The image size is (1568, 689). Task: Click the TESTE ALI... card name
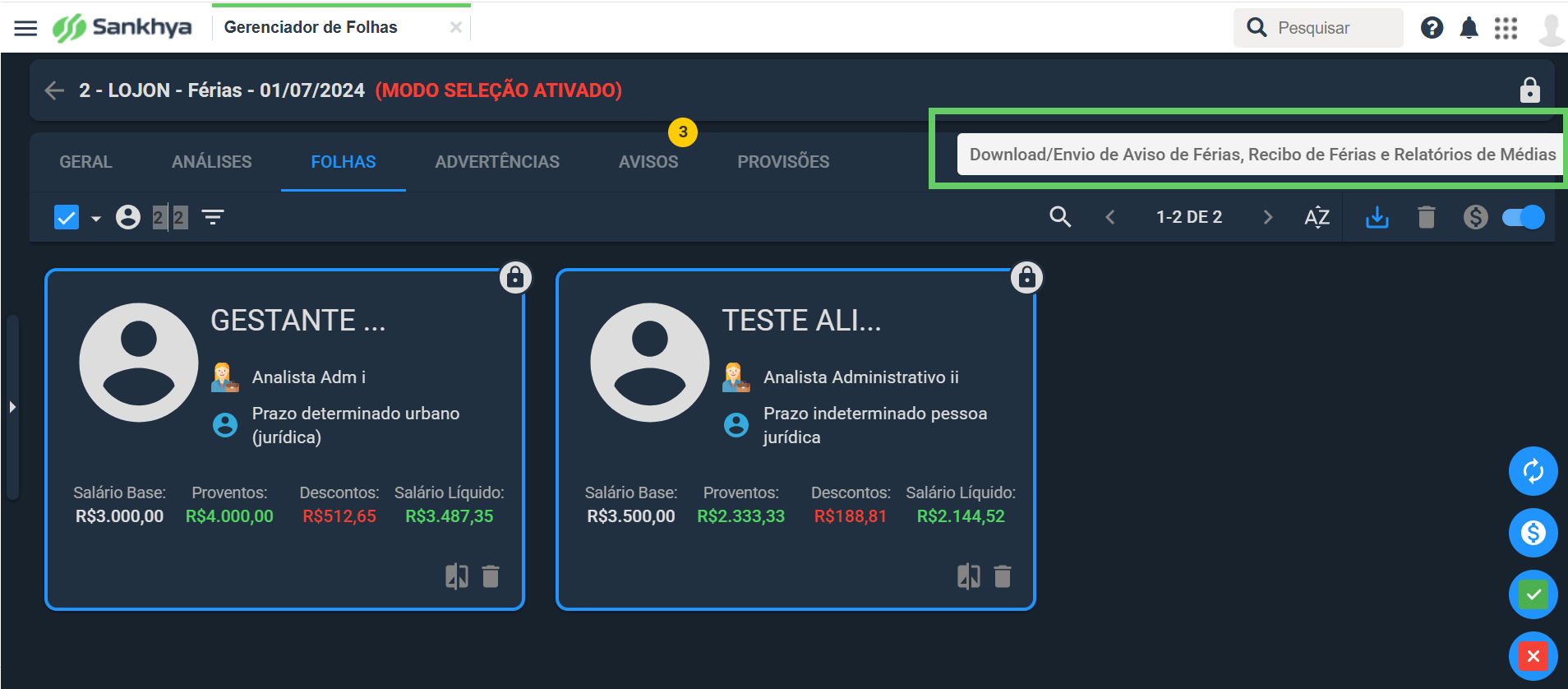(801, 320)
